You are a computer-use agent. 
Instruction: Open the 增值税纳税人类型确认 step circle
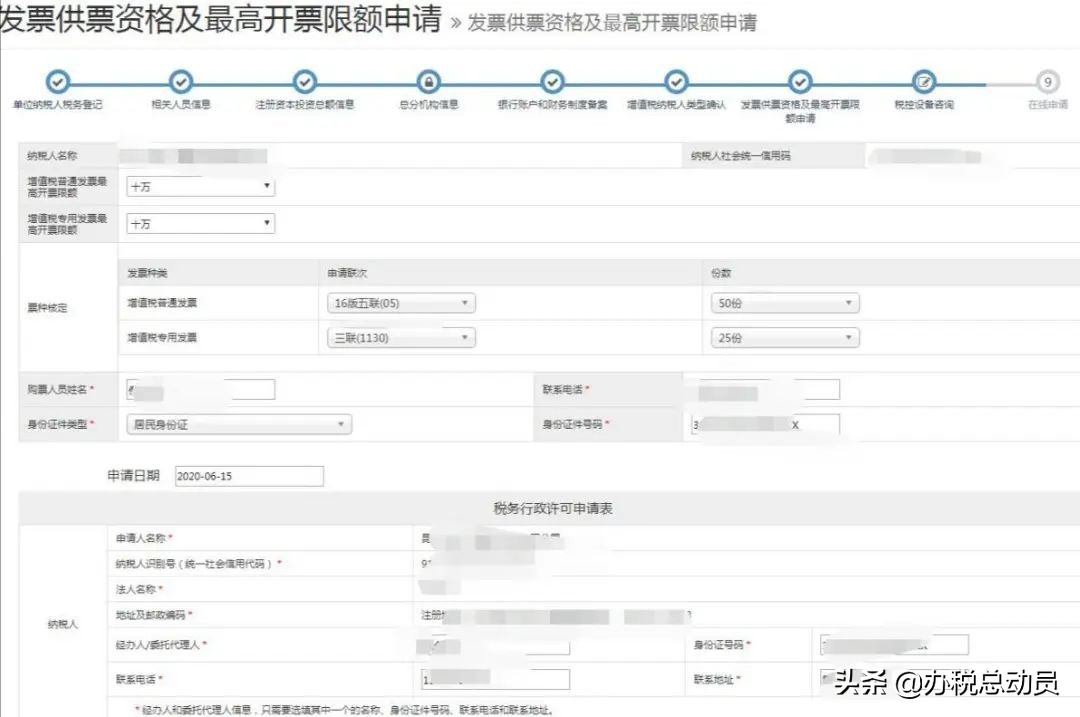coord(676,84)
